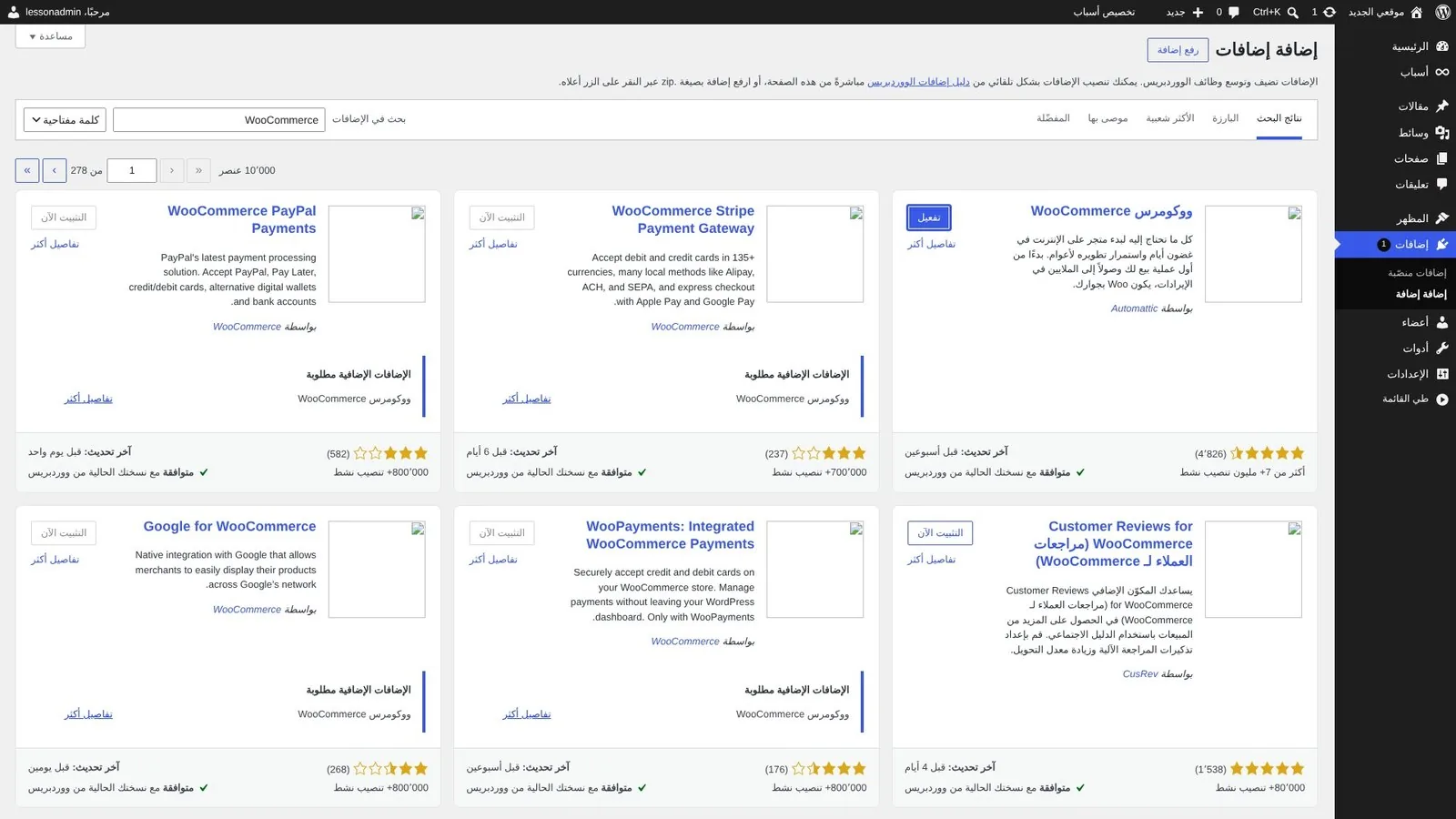Open أعضاء users icon
Image resolution: width=1456 pixels, height=819 pixels.
point(1442,322)
